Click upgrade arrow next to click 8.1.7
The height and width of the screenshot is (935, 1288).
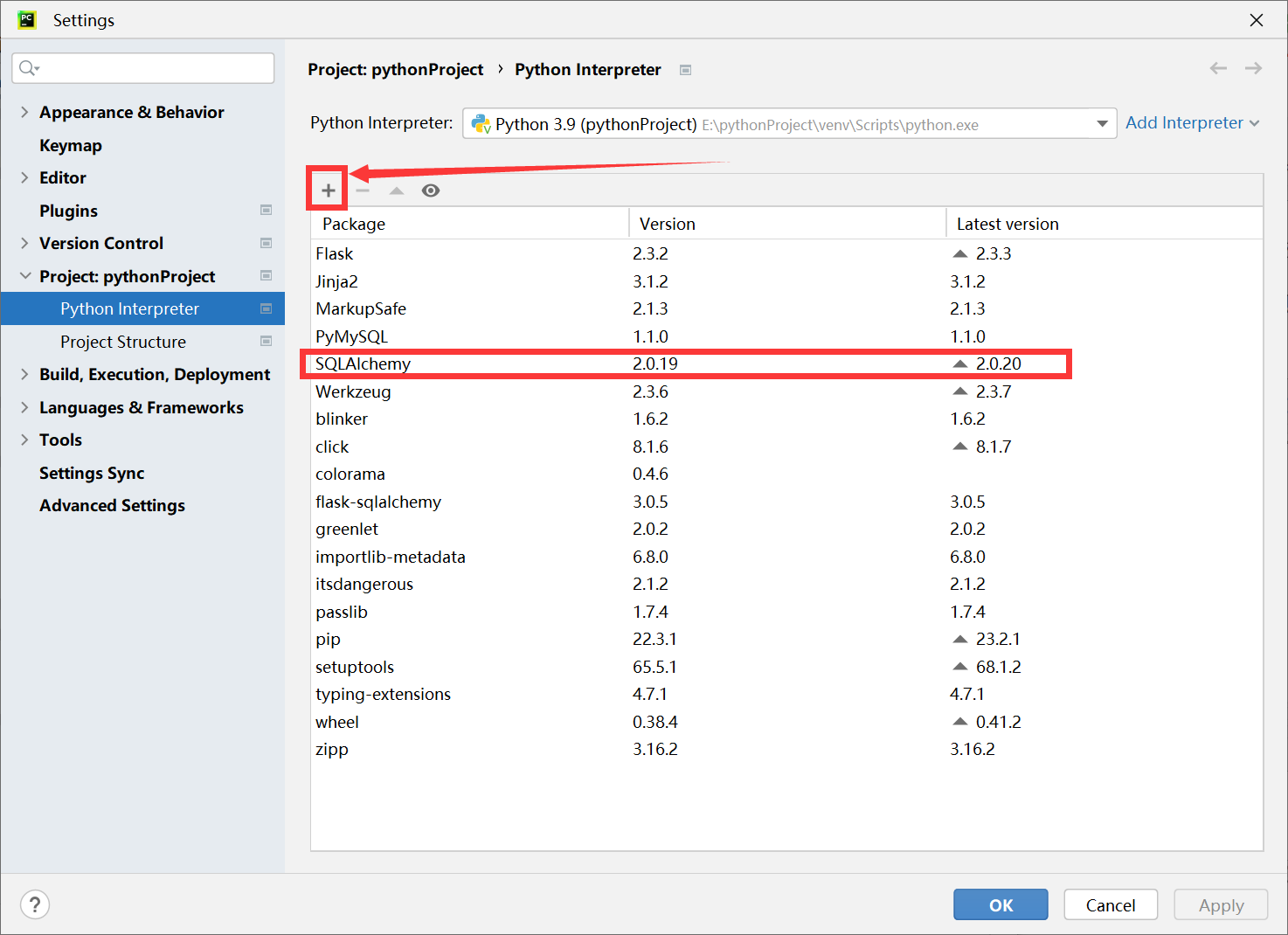coord(960,447)
